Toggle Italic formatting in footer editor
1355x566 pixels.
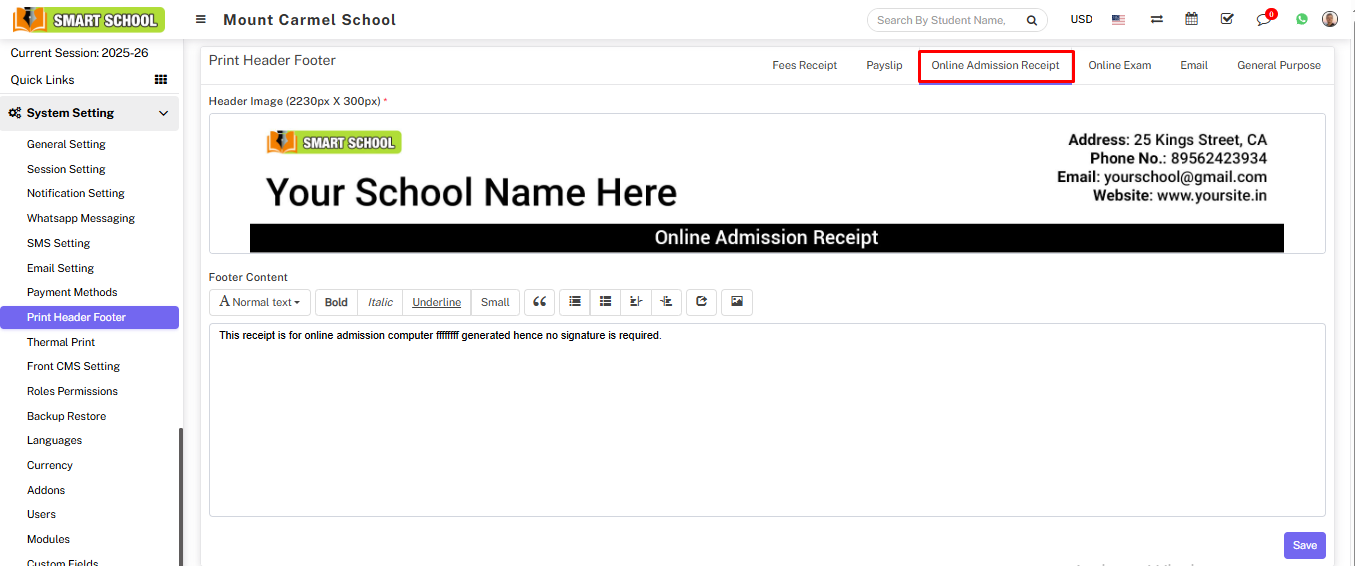380,302
